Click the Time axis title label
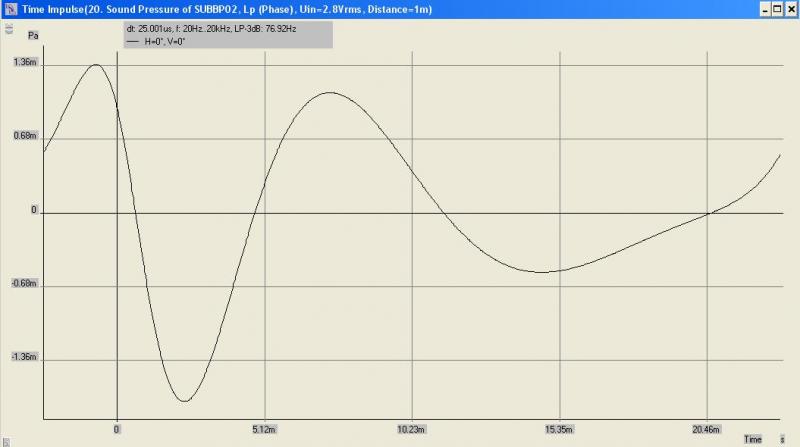Screen dimensions: 800x447 click(753, 439)
